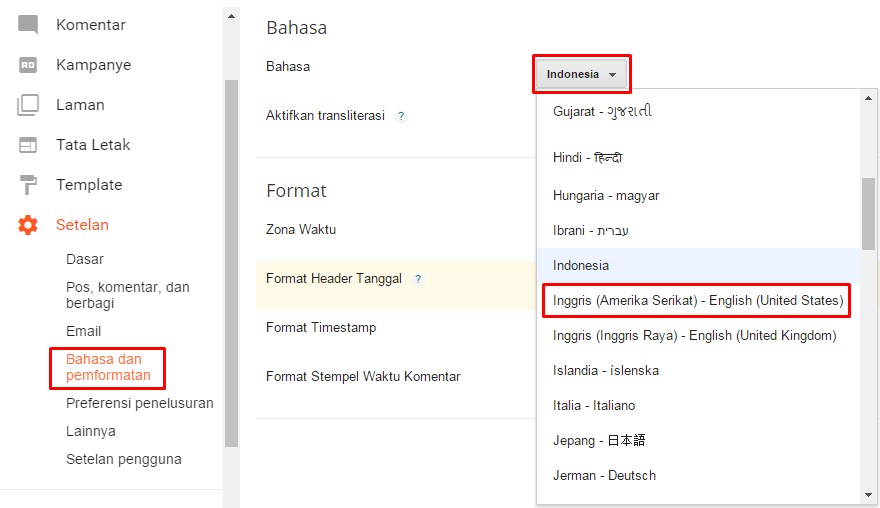The height and width of the screenshot is (508, 880).
Task: Click the Setelan gear icon
Action: point(28,225)
